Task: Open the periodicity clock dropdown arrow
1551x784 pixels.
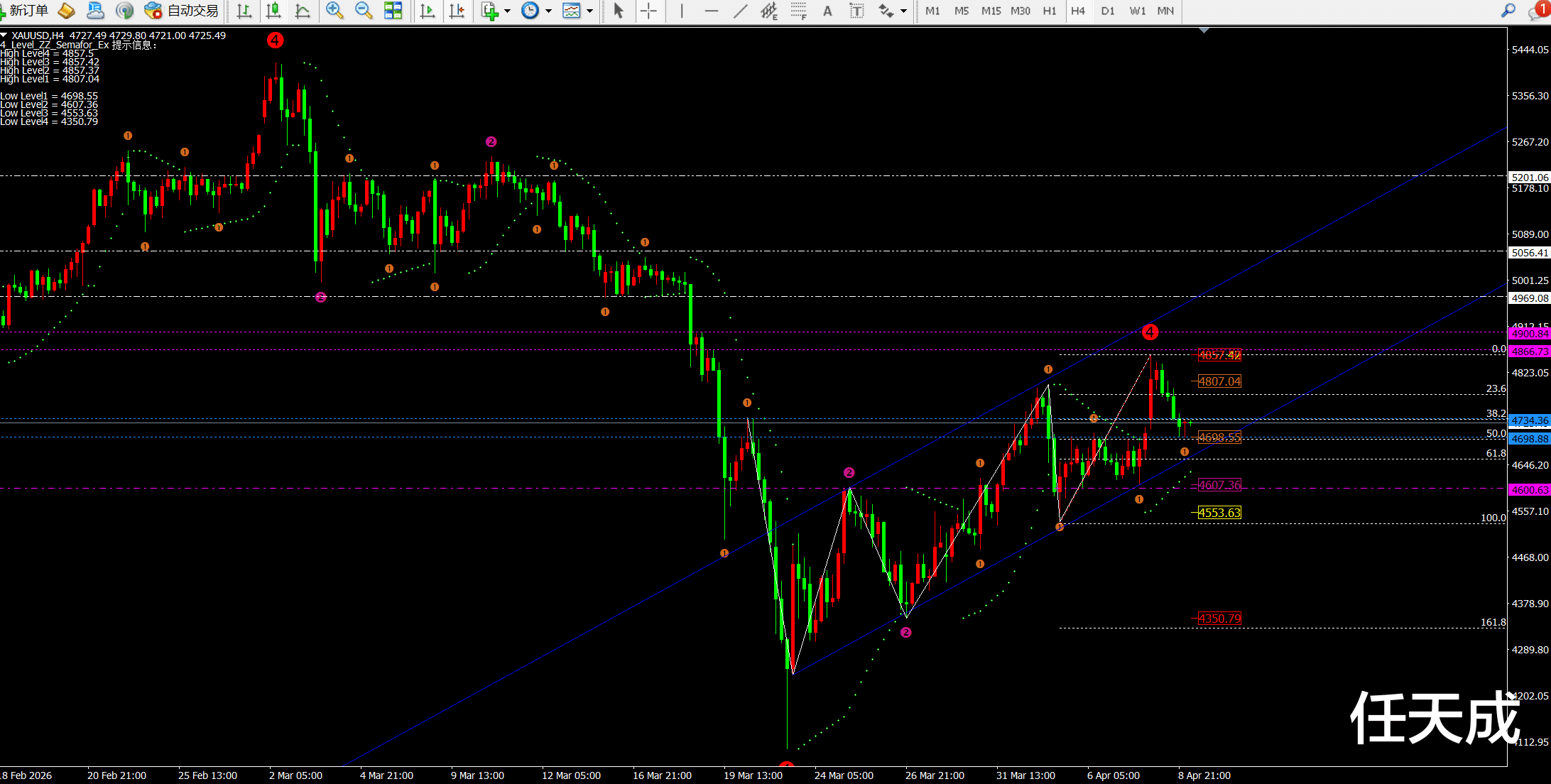Action: [x=548, y=11]
